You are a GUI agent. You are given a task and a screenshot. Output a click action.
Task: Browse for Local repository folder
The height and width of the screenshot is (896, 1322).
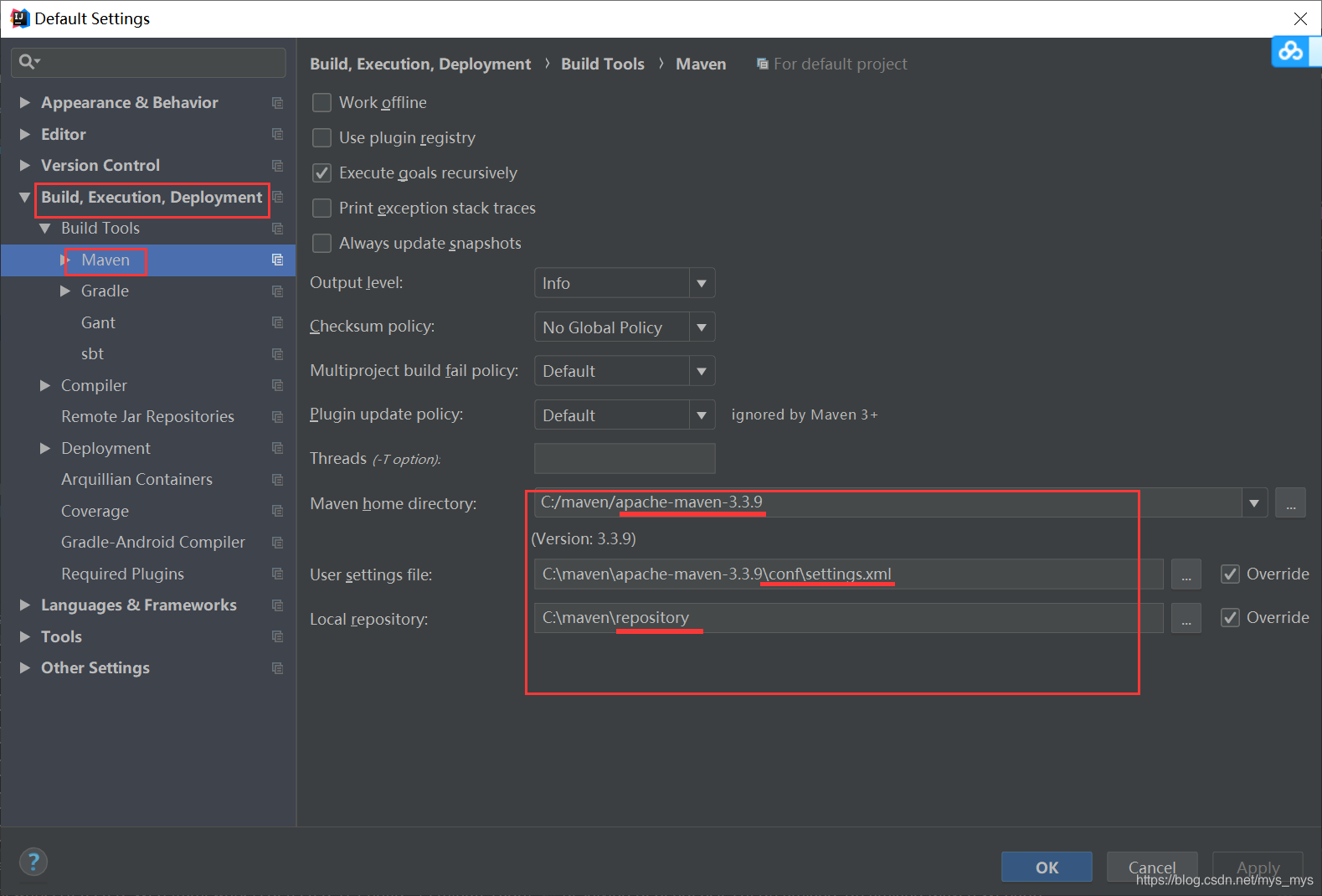1186,618
